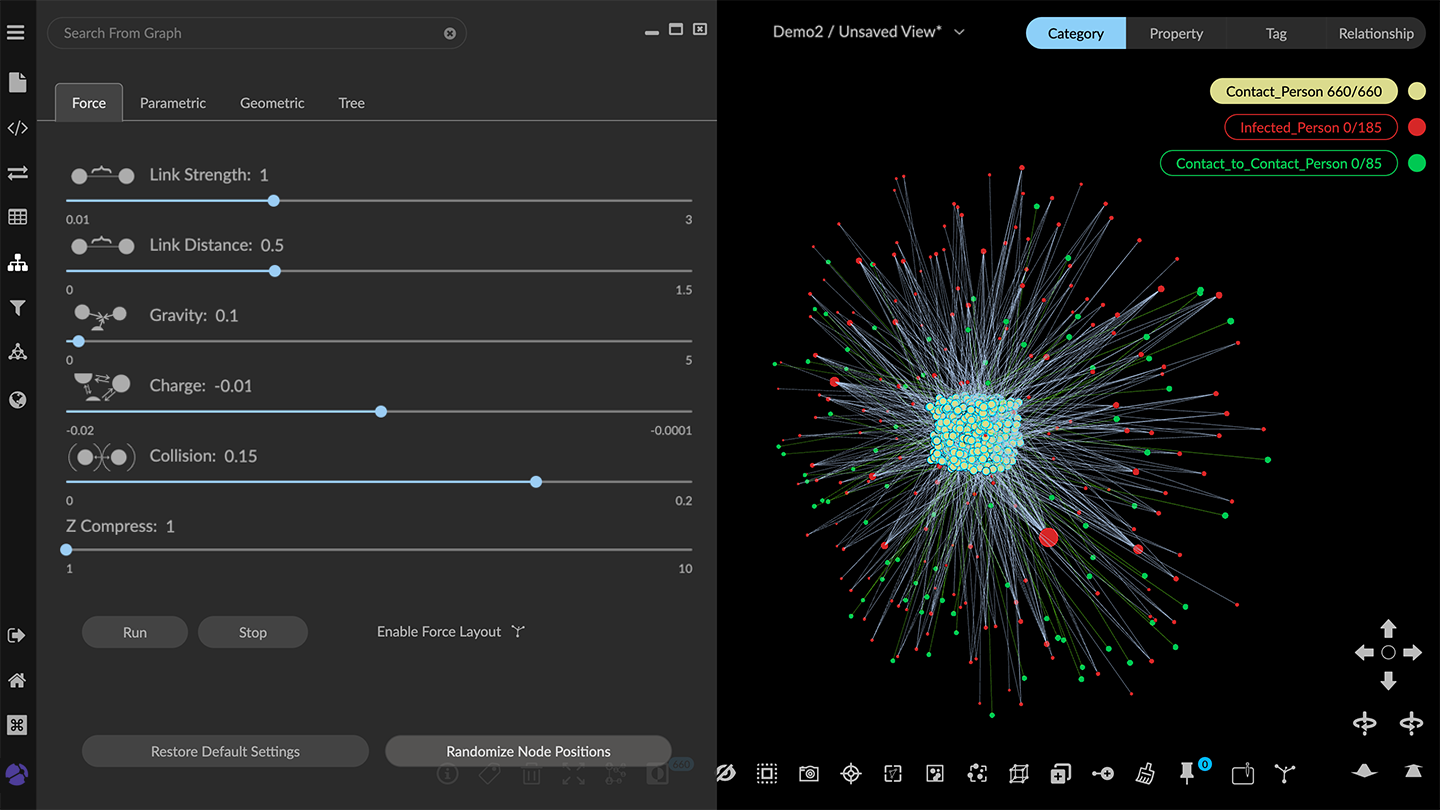Toggle Enable Force Layout

coord(450,632)
